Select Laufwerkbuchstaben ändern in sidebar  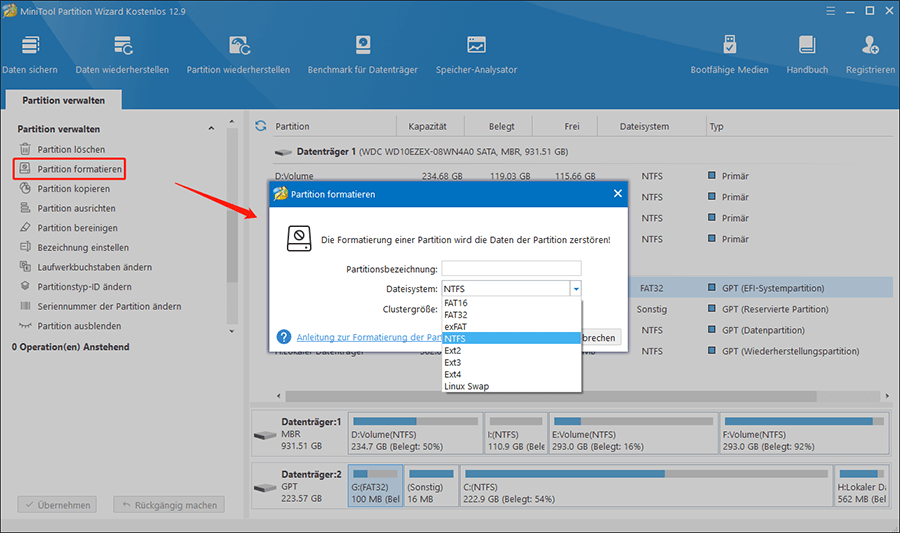coord(95,267)
